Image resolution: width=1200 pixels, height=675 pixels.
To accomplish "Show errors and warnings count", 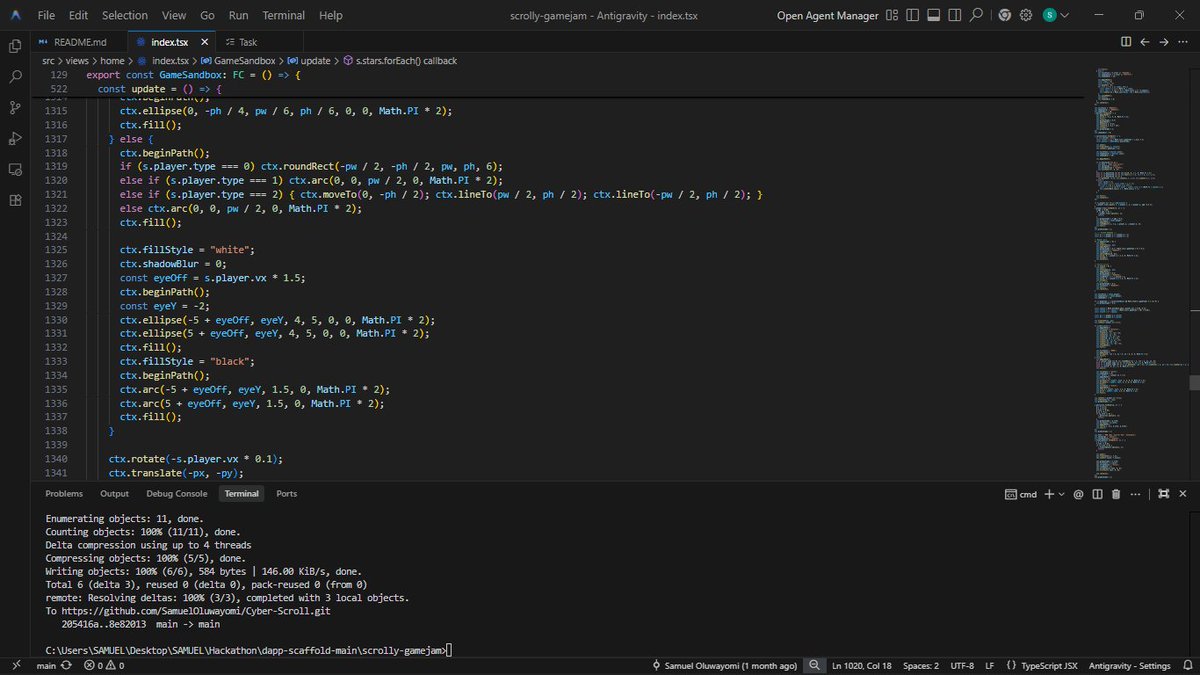I will (x=105, y=666).
